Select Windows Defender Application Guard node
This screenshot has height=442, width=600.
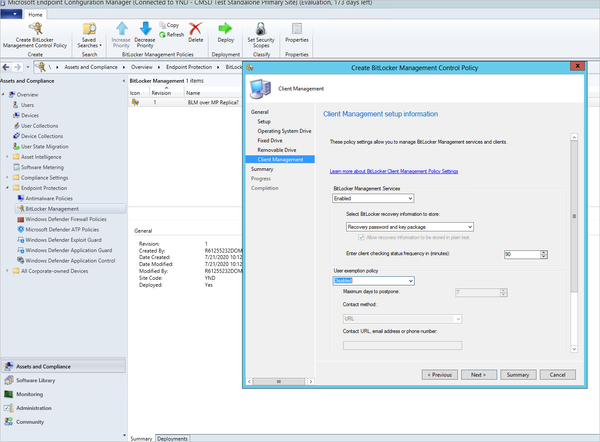[x=68, y=250]
